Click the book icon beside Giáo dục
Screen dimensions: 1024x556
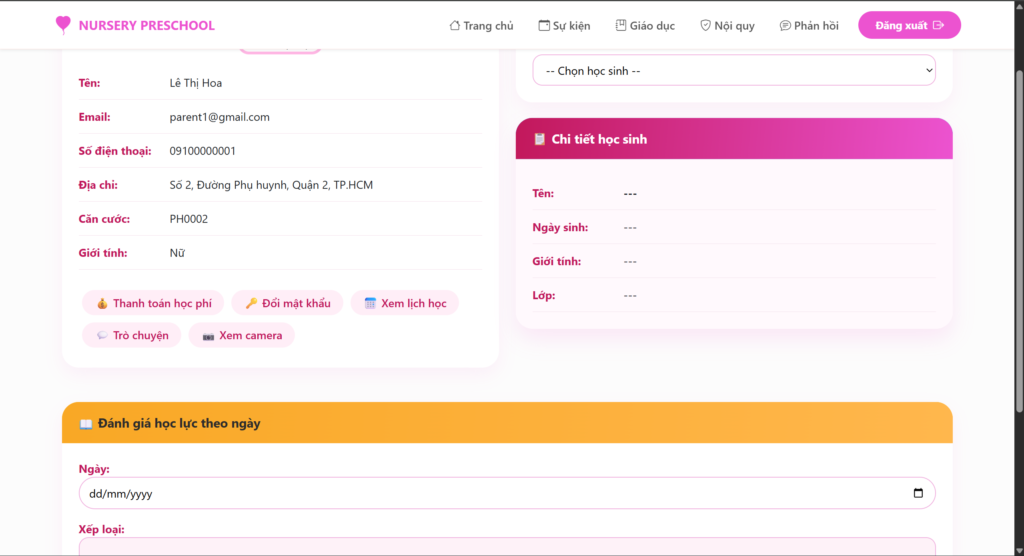click(620, 25)
